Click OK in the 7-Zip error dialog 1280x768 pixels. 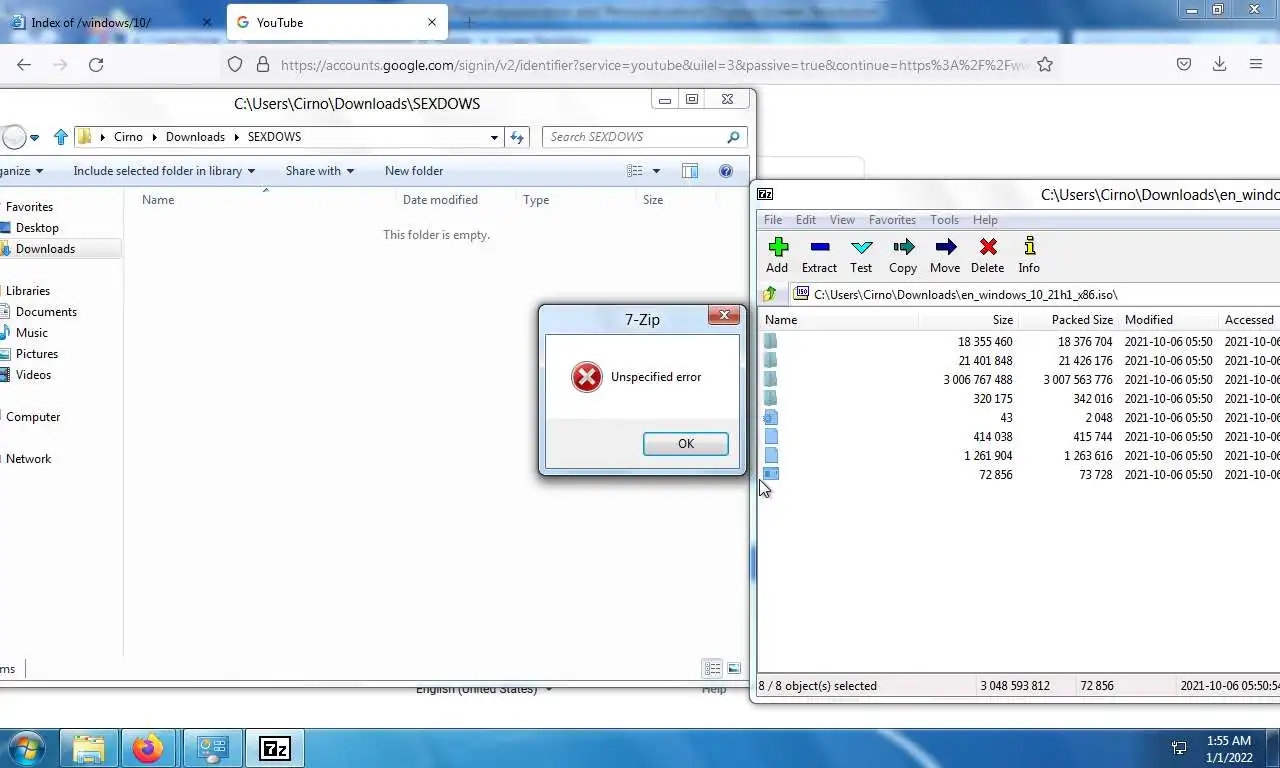tap(685, 444)
